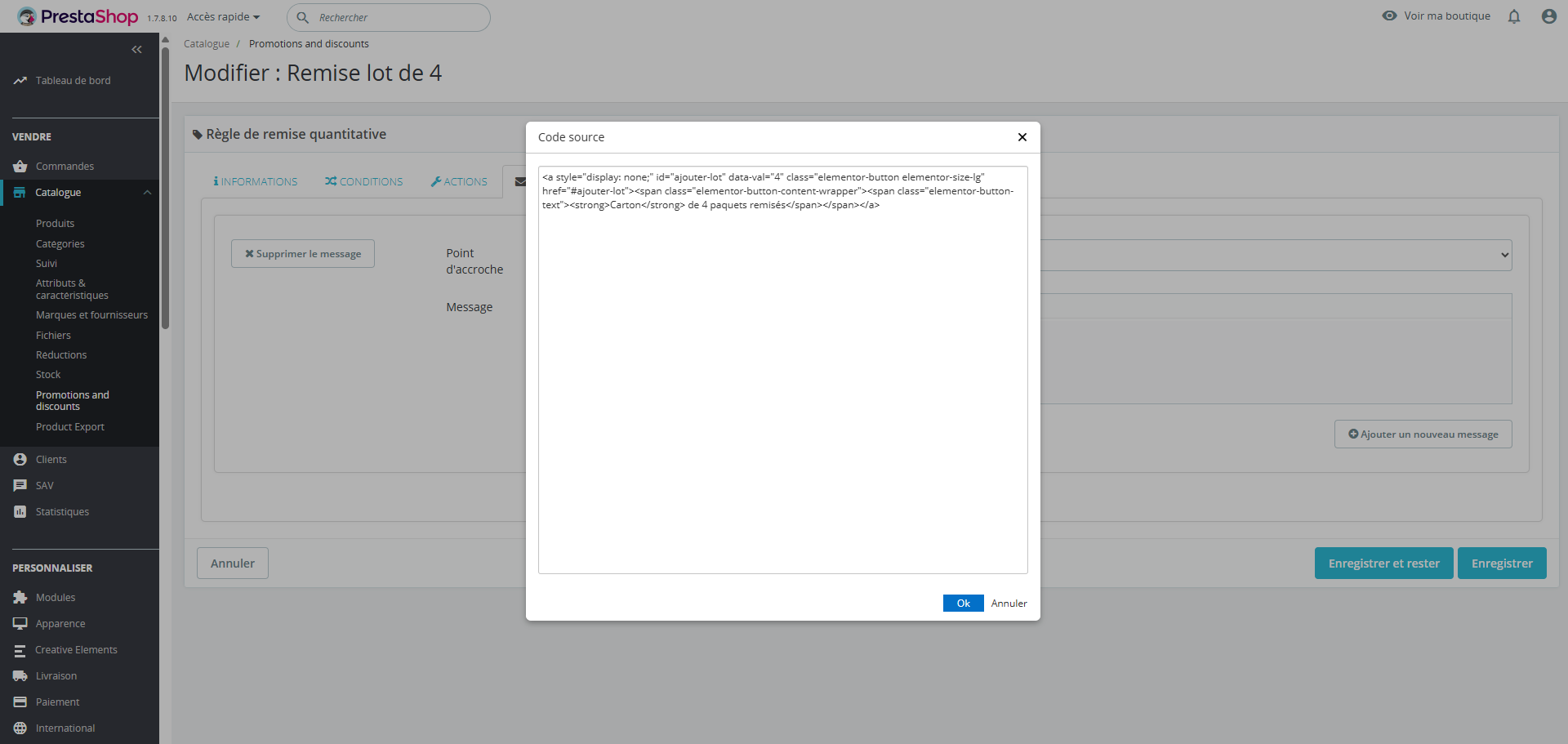Open Fichiers in the sidebar
The image size is (1568, 744).
(x=53, y=336)
